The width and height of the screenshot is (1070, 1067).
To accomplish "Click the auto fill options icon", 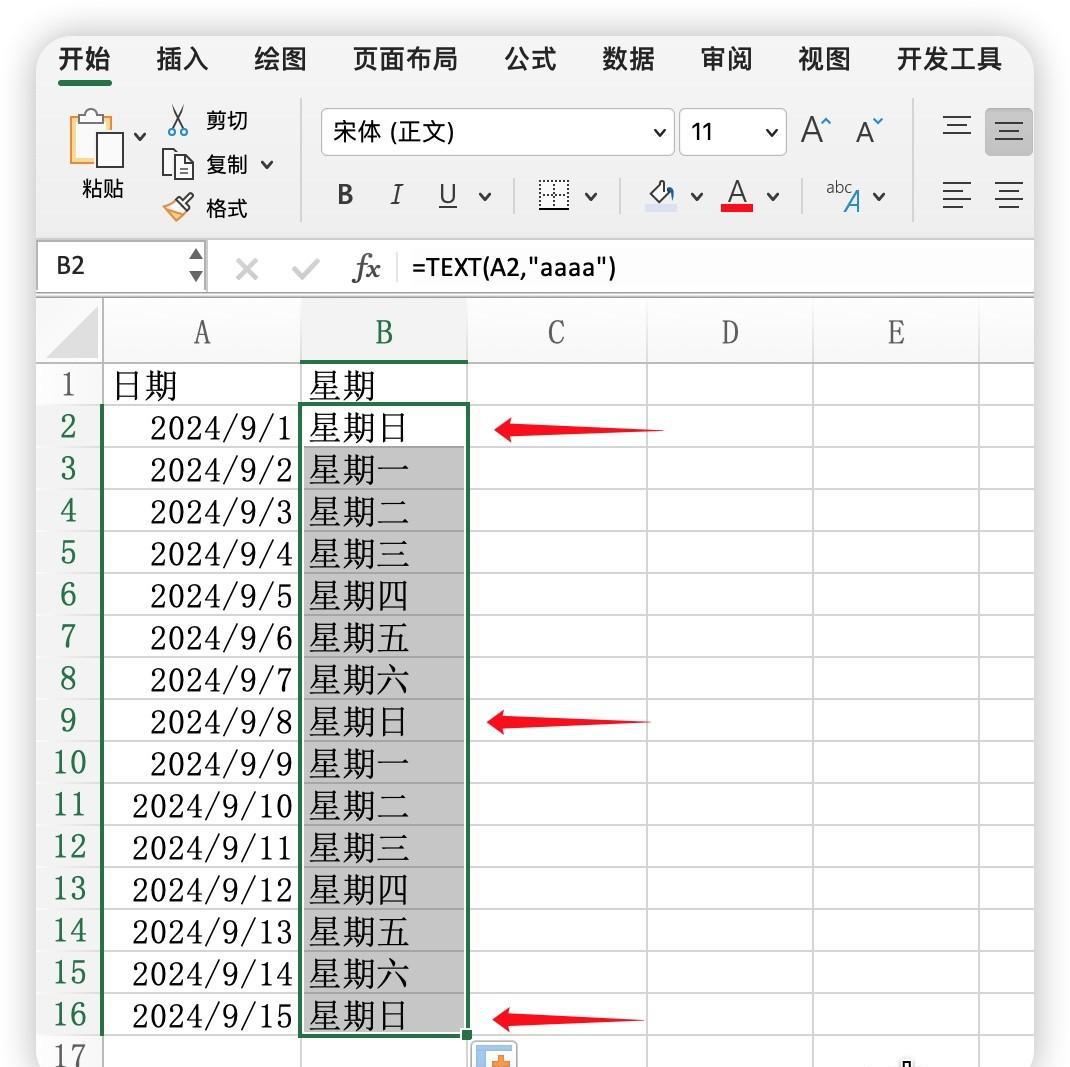I will click(x=495, y=1055).
